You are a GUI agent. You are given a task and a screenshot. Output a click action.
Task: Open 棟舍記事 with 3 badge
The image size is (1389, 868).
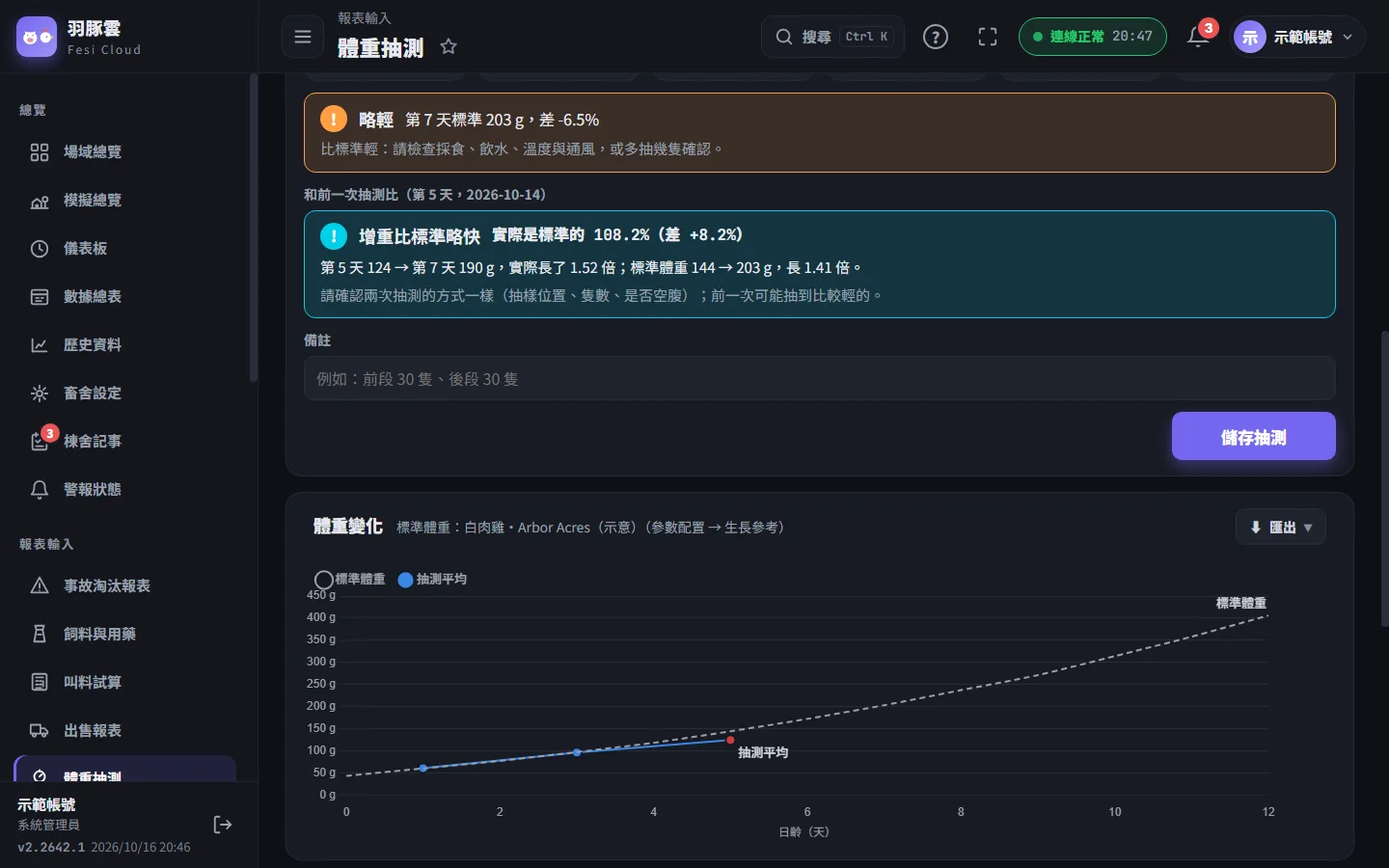point(125,441)
